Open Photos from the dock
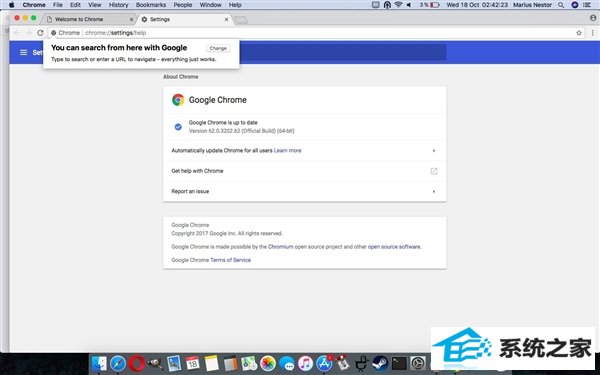Viewport: 600px width, 375px height. pos(268,364)
